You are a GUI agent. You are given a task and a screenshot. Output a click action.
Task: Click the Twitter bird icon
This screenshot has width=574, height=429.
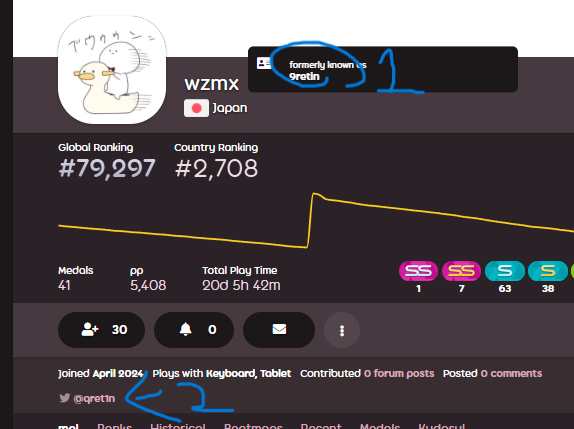[x=64, y=398]
